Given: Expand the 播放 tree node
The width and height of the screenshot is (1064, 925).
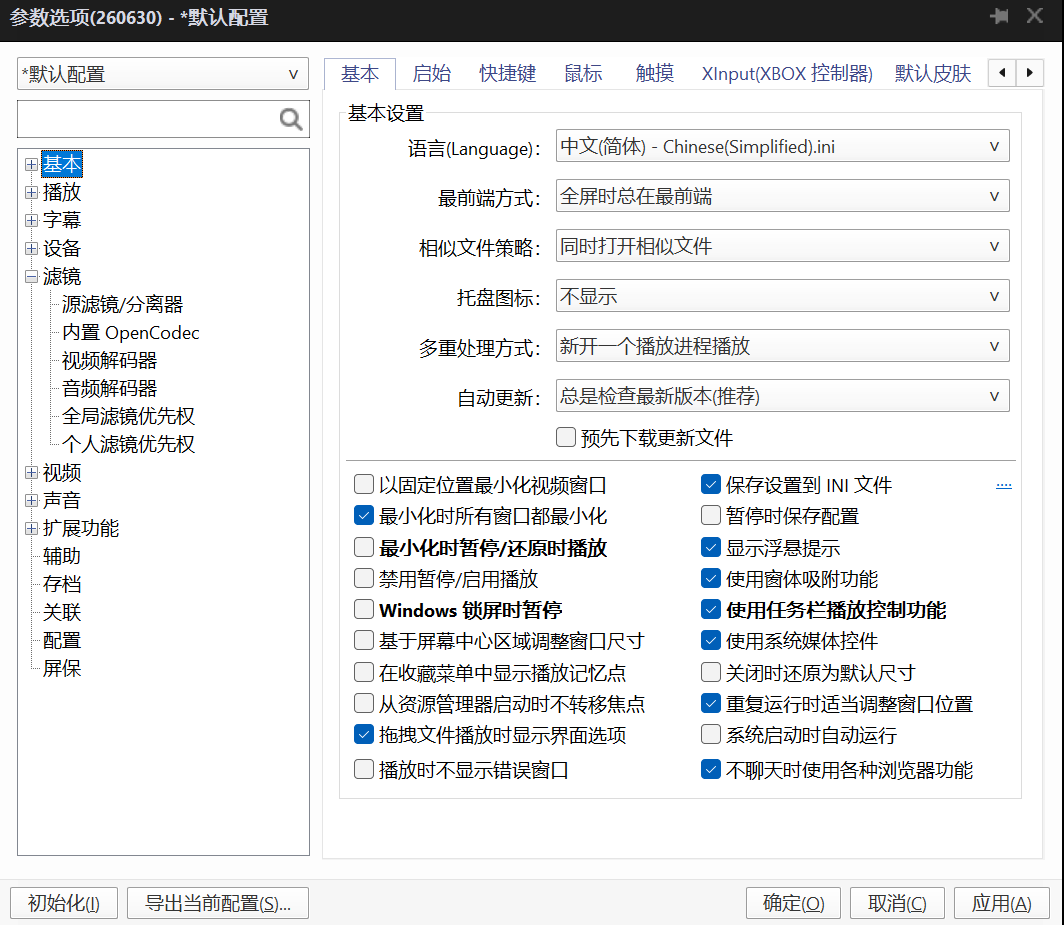Looking at the screenshot, I should pyautogui.click(x=31, y=193).
